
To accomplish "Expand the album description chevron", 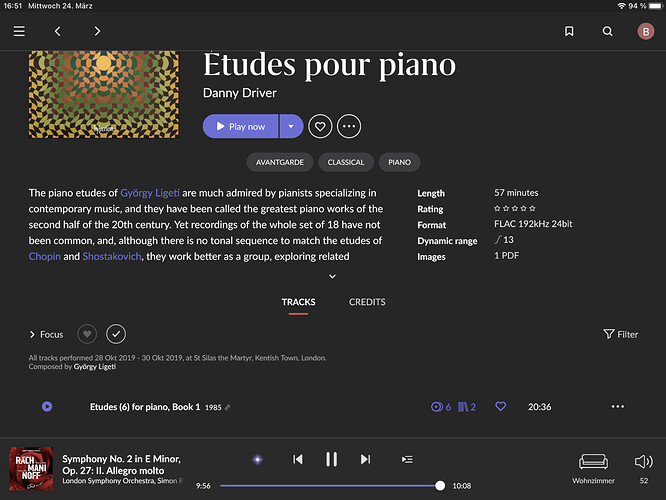I will [333, 277].
